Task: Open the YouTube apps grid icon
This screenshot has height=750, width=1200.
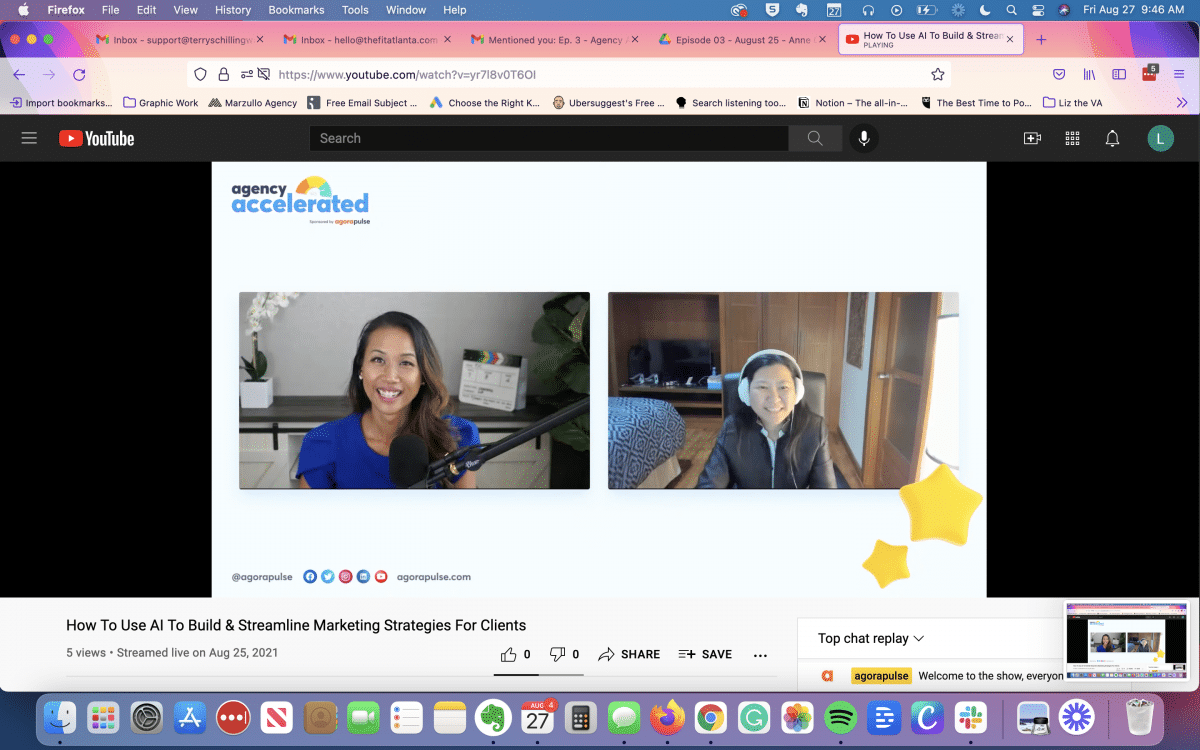Action: [1072, 138]
